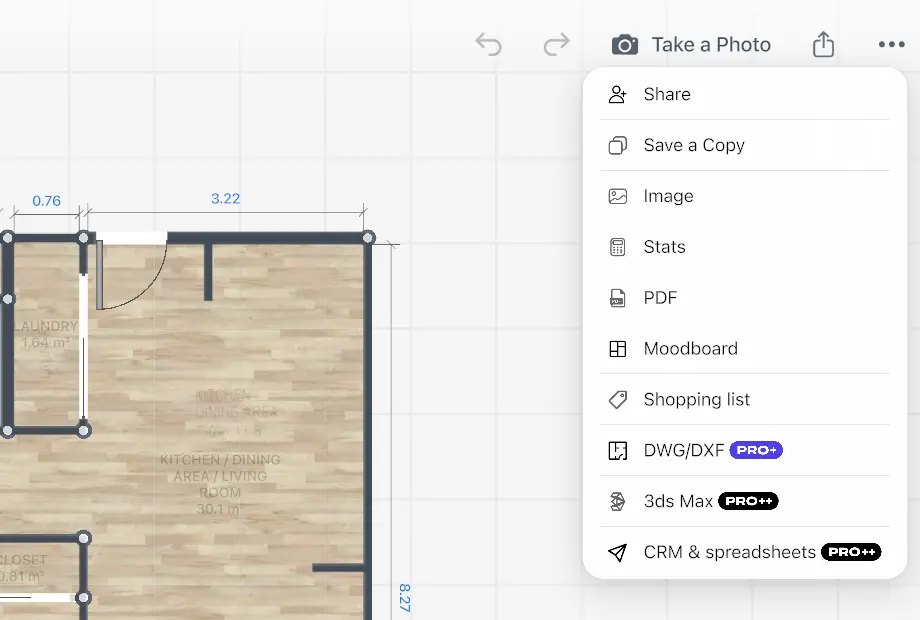Click PRO++ badge next to CRM & spreadsheets
Image resolution: width=920 pixels, height=620 pixels.
click(851, 552)
